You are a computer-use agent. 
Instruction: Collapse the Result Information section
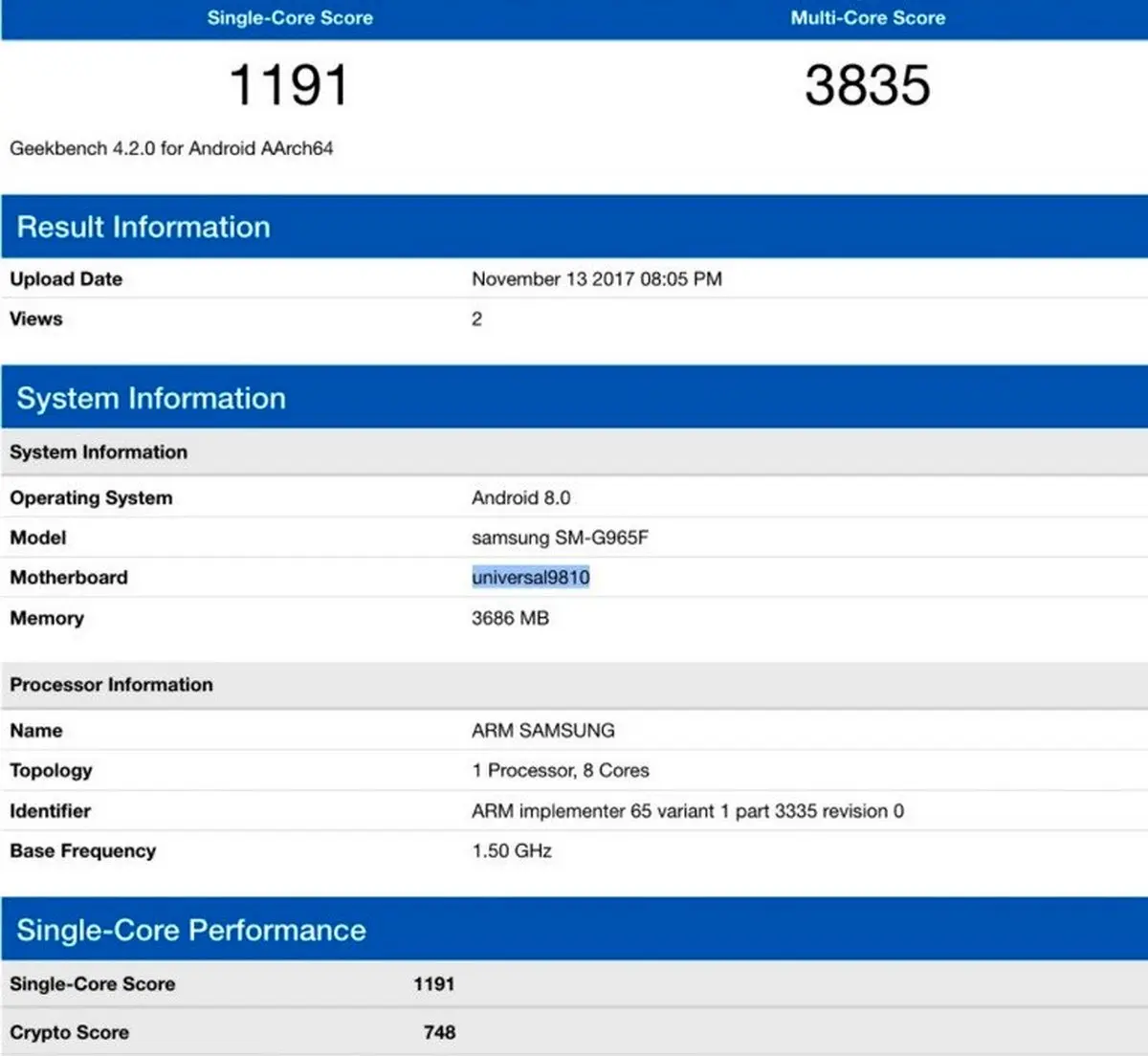coord(143,228)
